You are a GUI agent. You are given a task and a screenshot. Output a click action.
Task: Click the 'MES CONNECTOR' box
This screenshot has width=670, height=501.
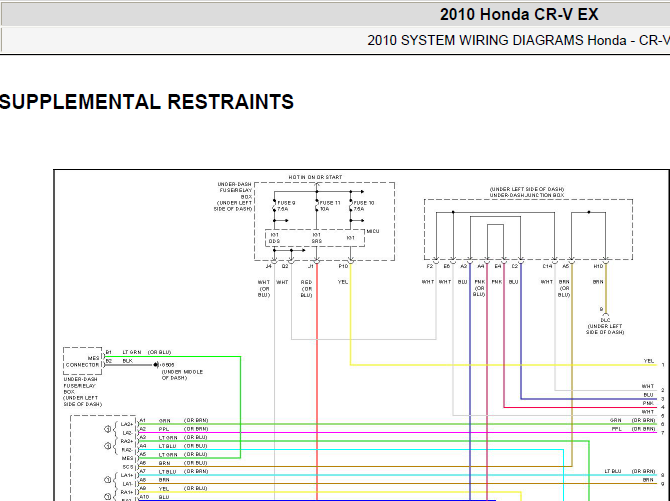point(82,361)
